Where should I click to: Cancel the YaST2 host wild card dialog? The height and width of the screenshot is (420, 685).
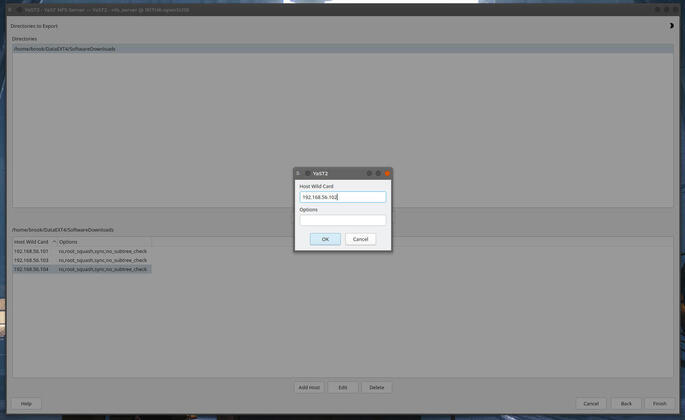[360, 239]
